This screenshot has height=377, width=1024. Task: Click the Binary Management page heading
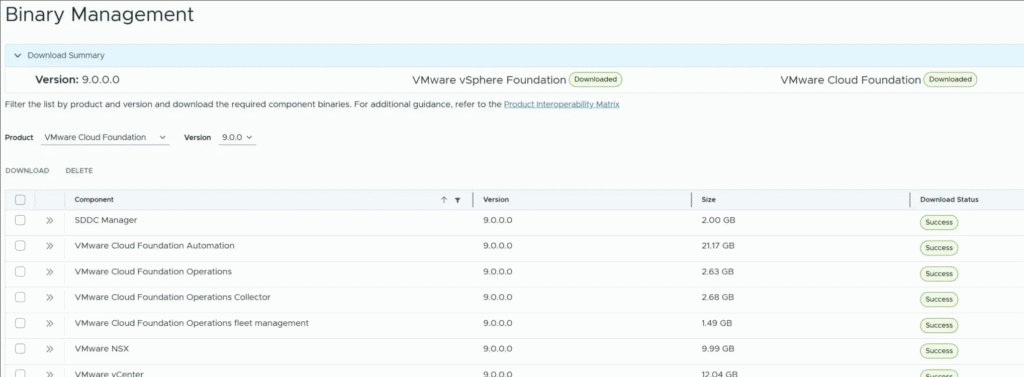(100, 15)
